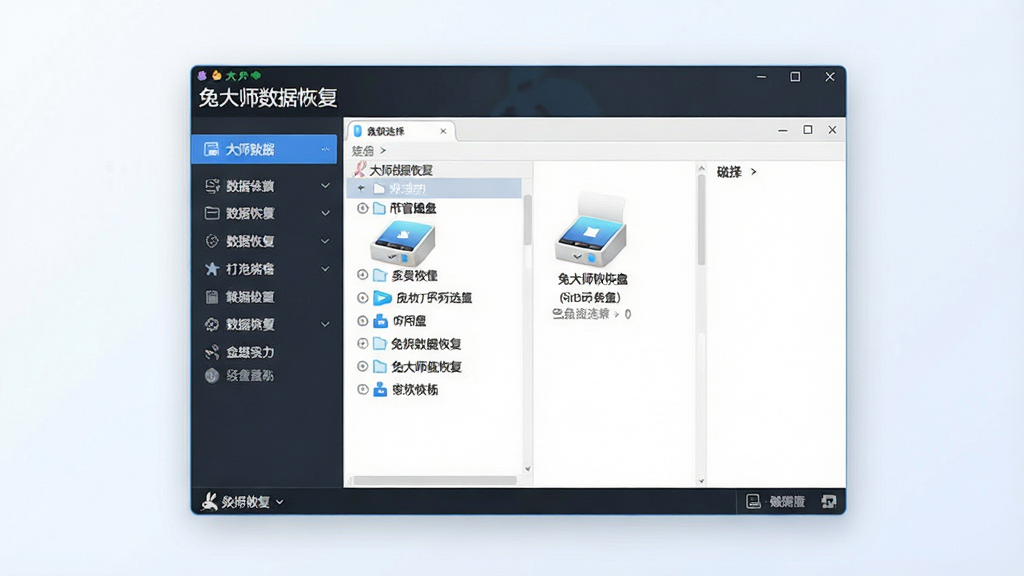
Task: Click the tree pane's vertical scrollbar
Action: click(528, 219)
